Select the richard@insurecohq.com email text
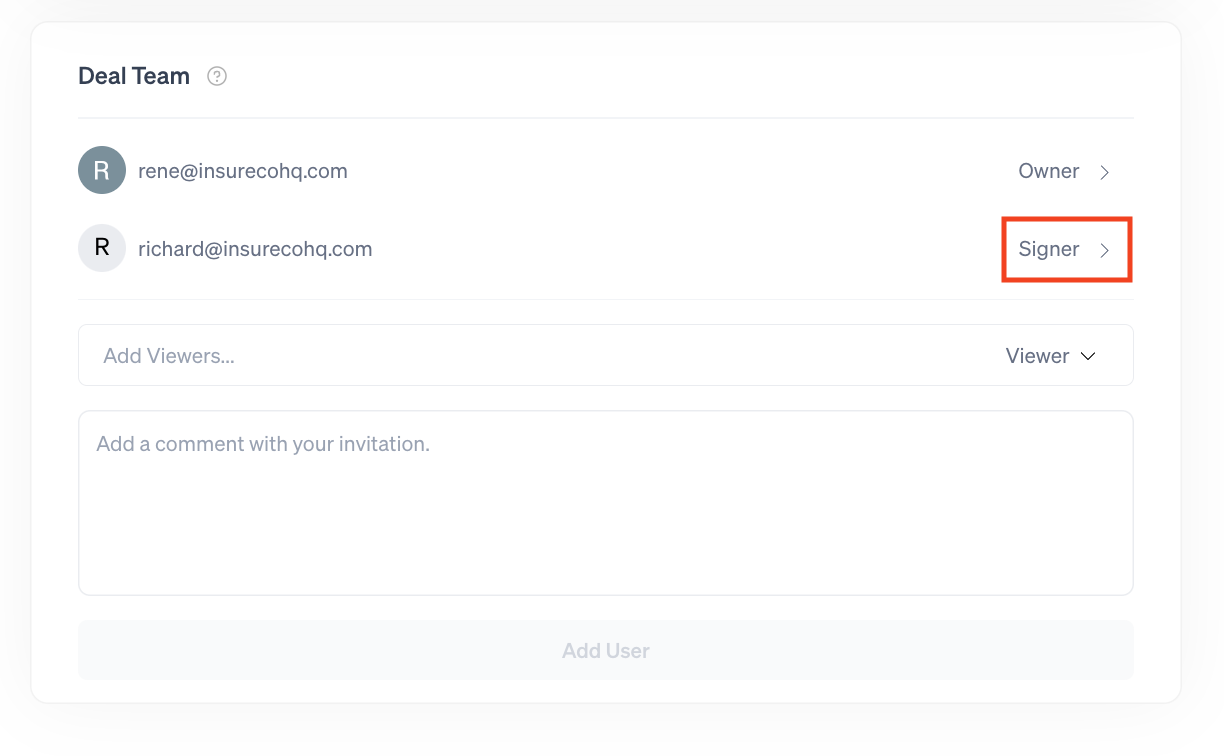Image resolution: width=1224 pixels, height=756 pixels. coord(255,249)
